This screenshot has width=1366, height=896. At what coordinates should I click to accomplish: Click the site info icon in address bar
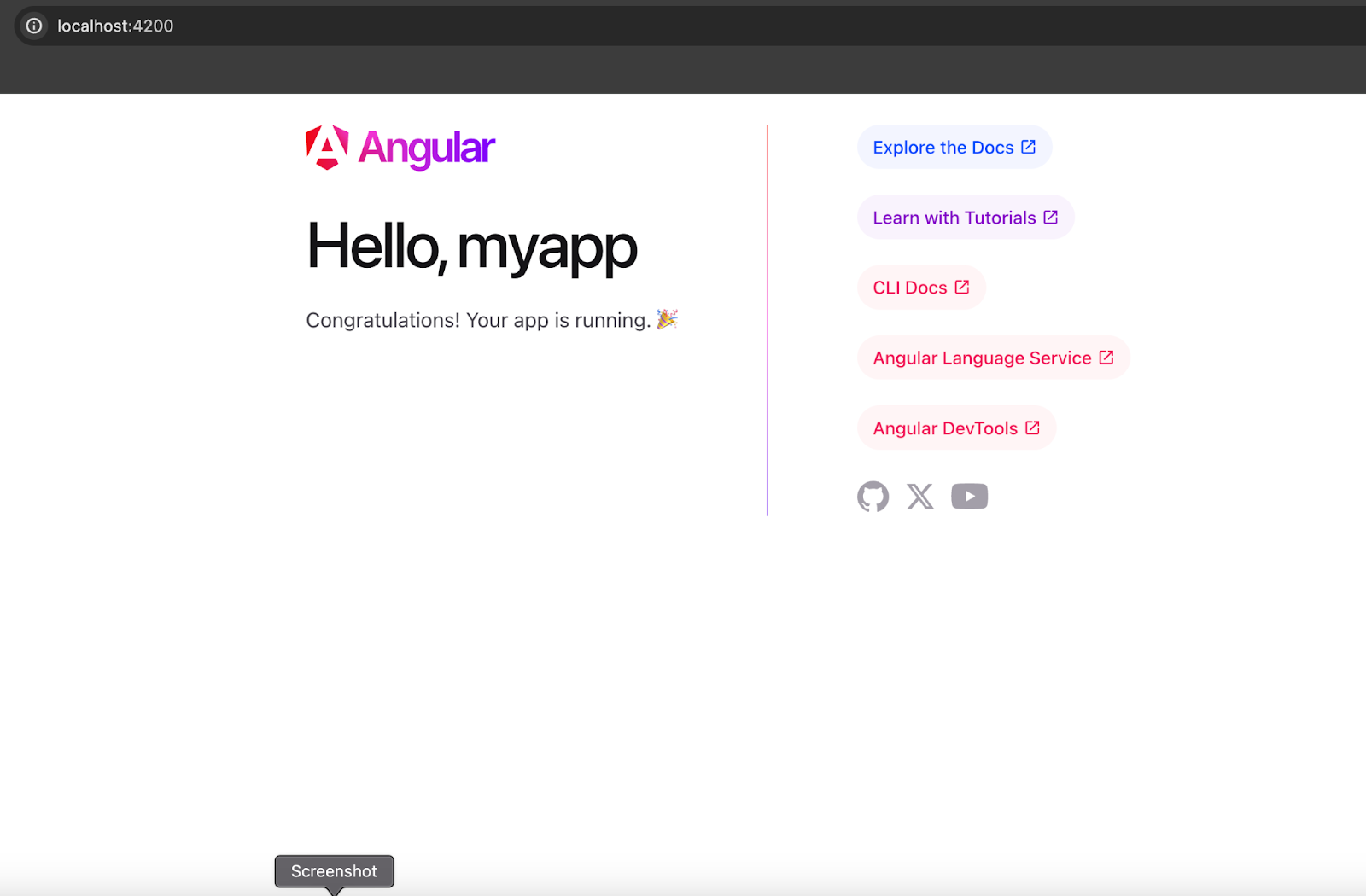pos(34,26)
